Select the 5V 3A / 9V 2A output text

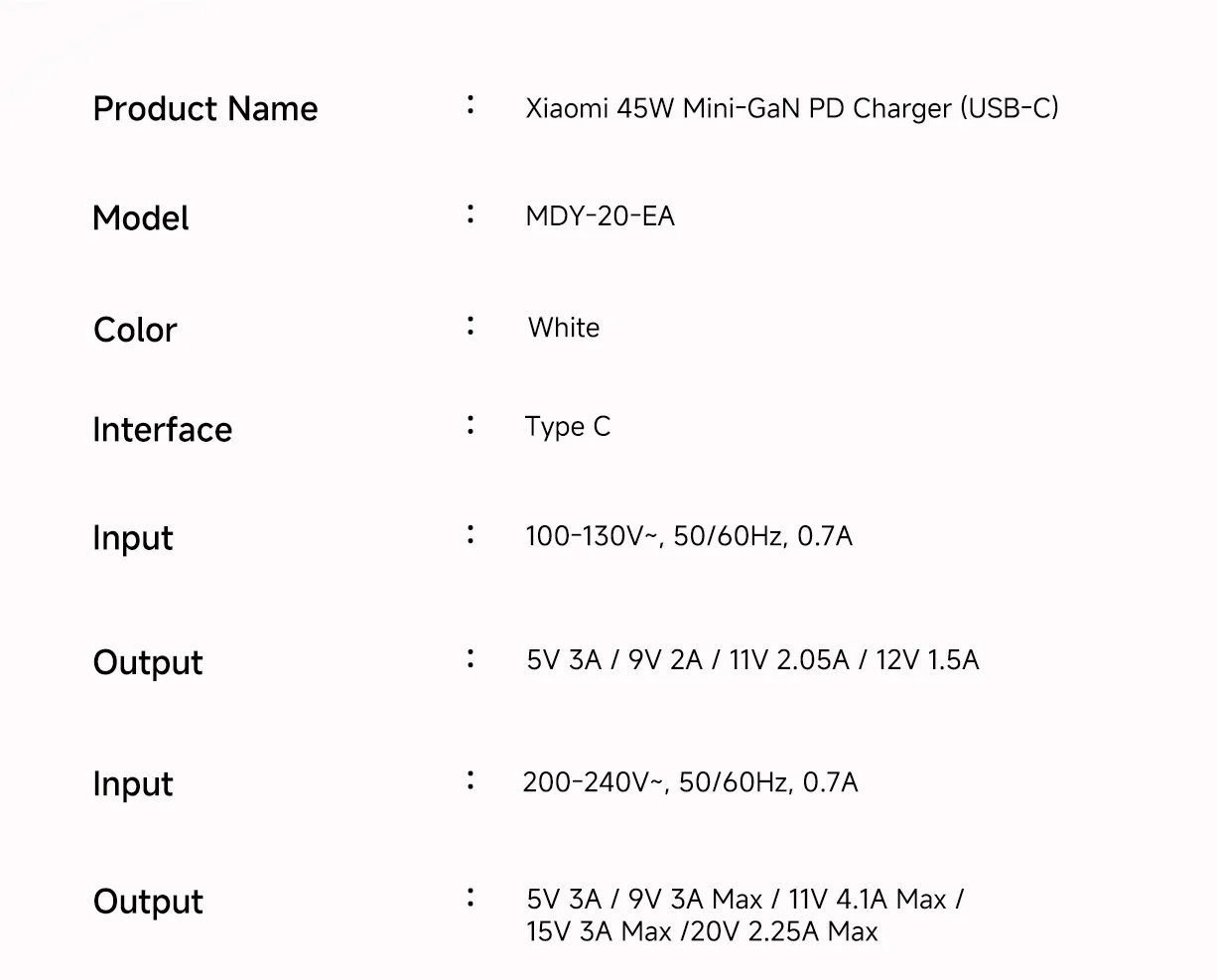point(752,660)
